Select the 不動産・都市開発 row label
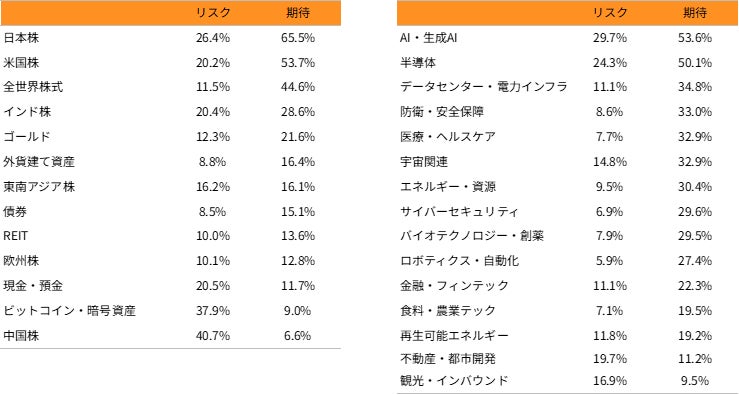 [x=448, y=359]
